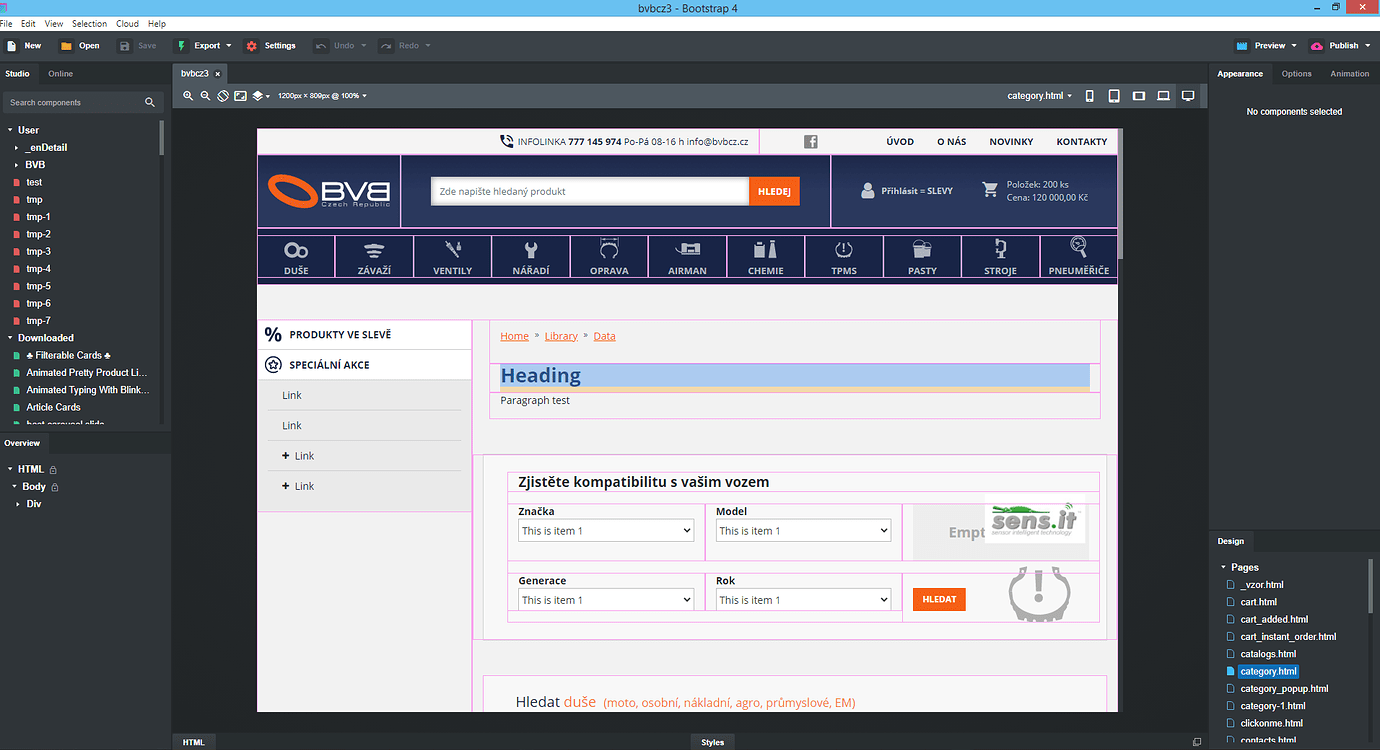Expand the Div node in Overview
This screenshot has width=1380, height=750.
click(x=18, y=504)
